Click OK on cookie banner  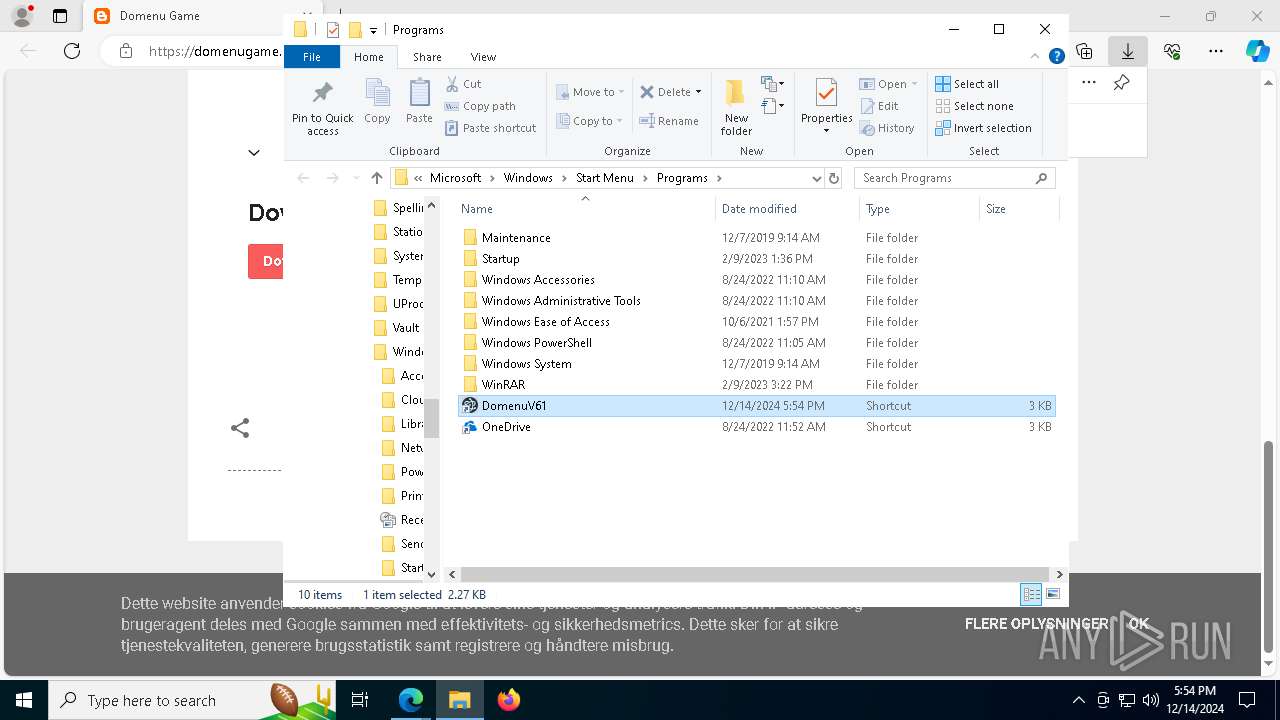[x=1139, y=624]
